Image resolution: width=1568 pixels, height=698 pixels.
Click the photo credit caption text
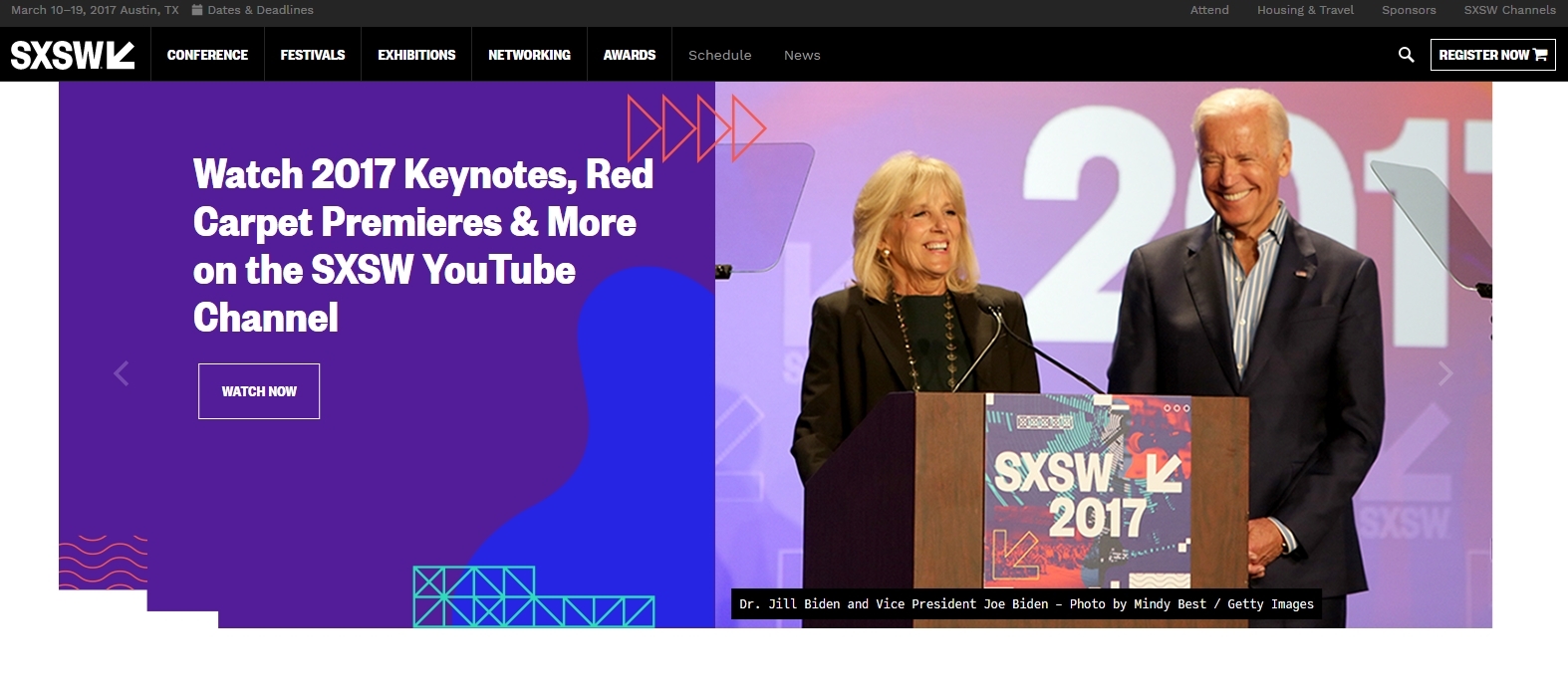[1026, 604]
